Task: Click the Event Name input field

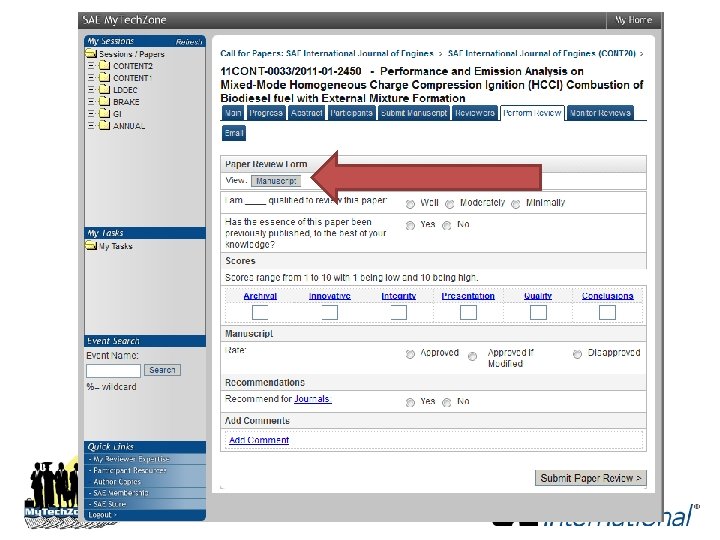Action: click(x=113, y=371)
